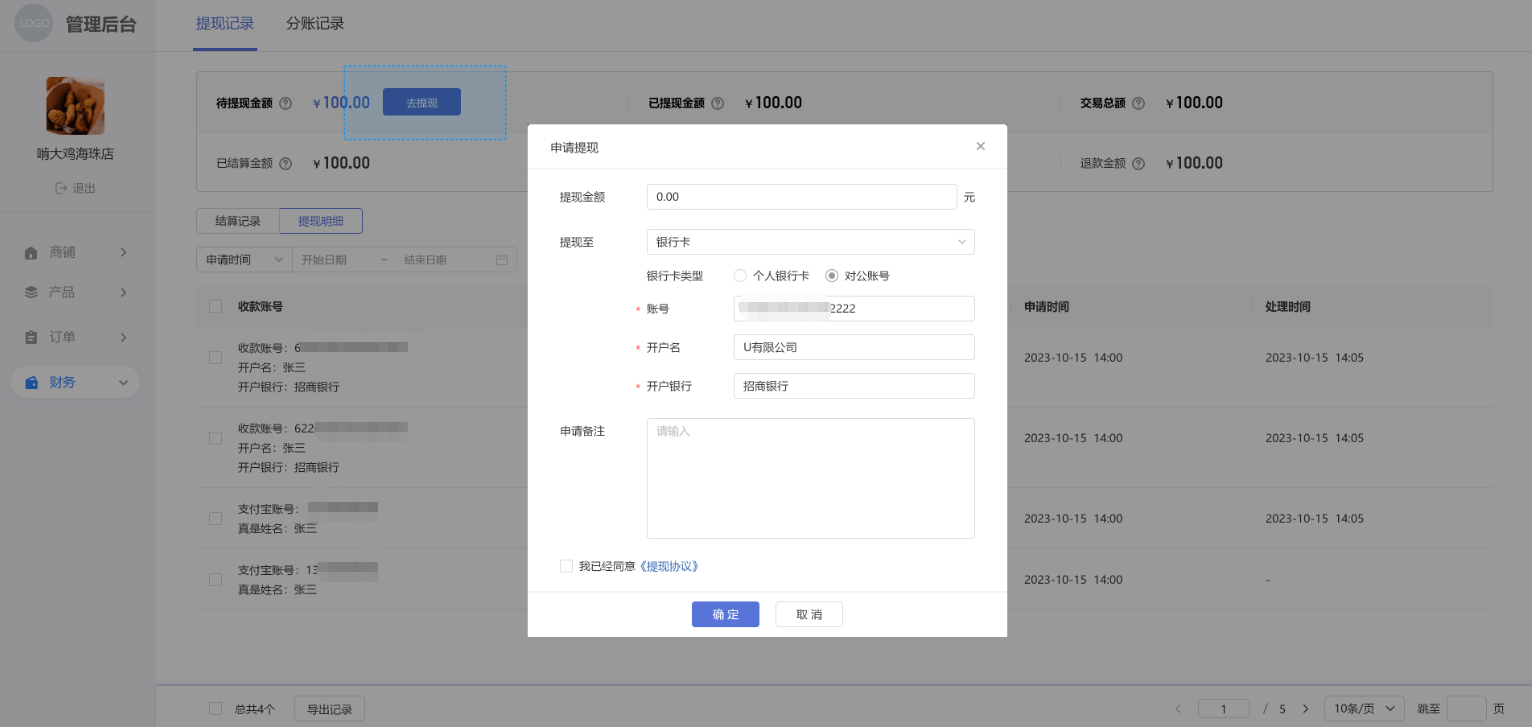Screen dimensions: 1532x727
Task: Switch to 分账记录 tab
Action: 315,24
